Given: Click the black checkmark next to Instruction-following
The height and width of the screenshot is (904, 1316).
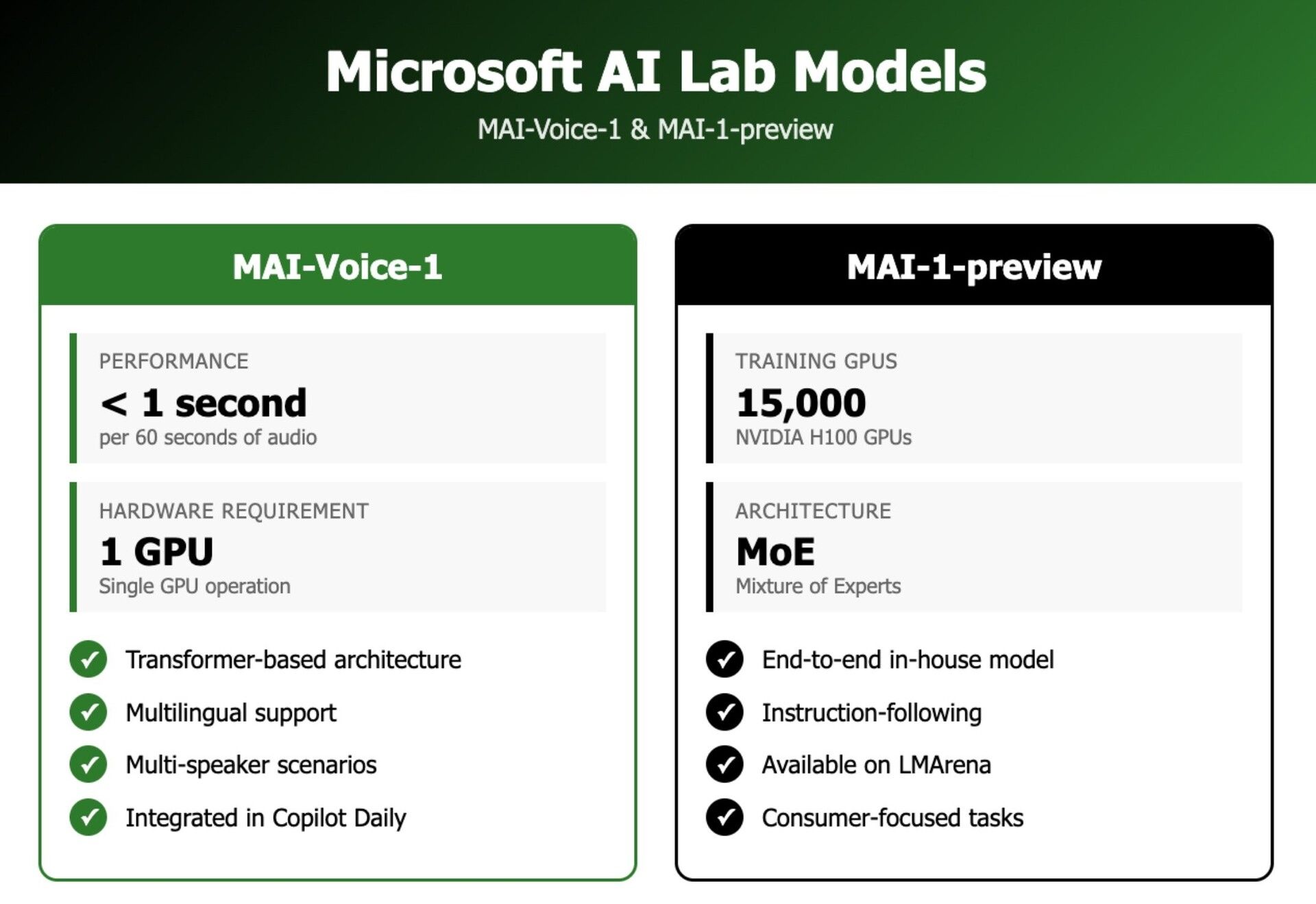Looking at the screenshot, I should tap(724, 712).
